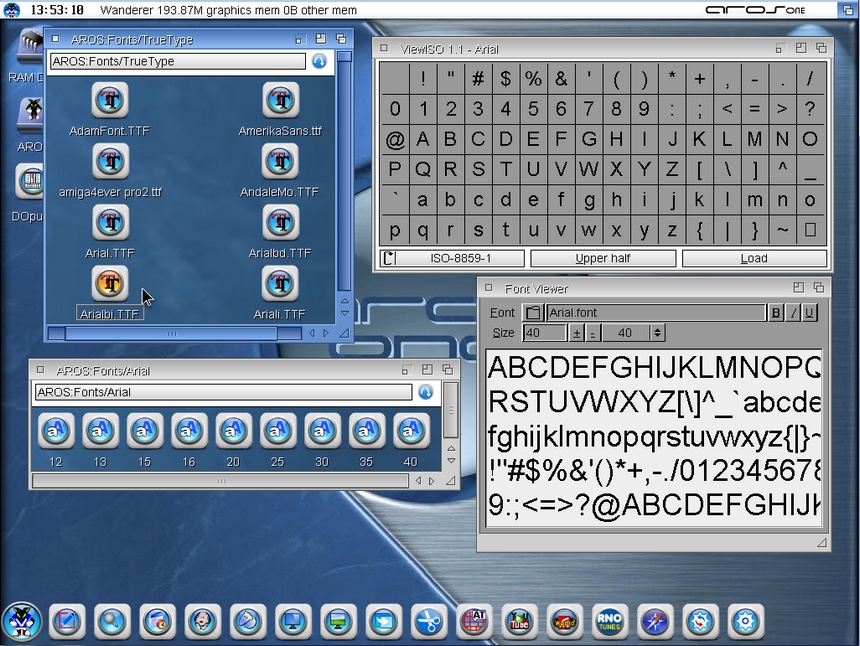Toggle underline style in Font Viewer
The image size is (860, 646).
tap(810, 313)
